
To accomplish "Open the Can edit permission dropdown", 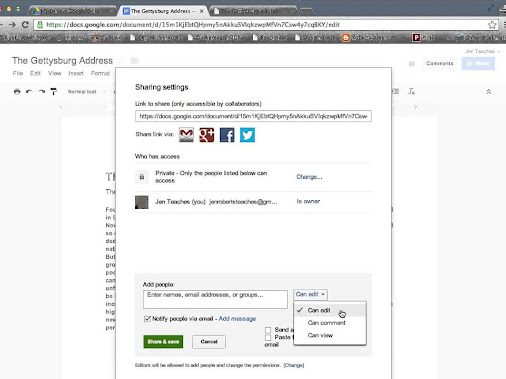I will 310,294.
